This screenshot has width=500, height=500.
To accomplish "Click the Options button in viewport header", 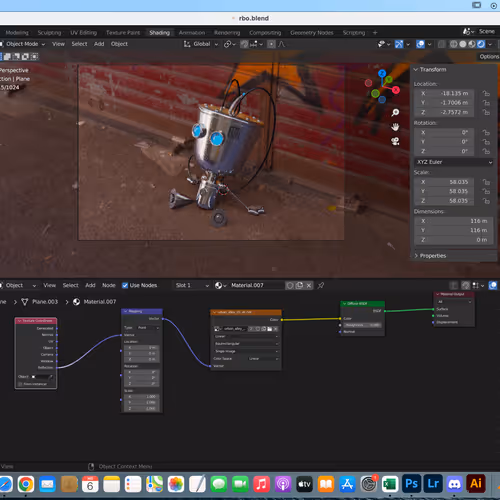I will tap(489, 57).
